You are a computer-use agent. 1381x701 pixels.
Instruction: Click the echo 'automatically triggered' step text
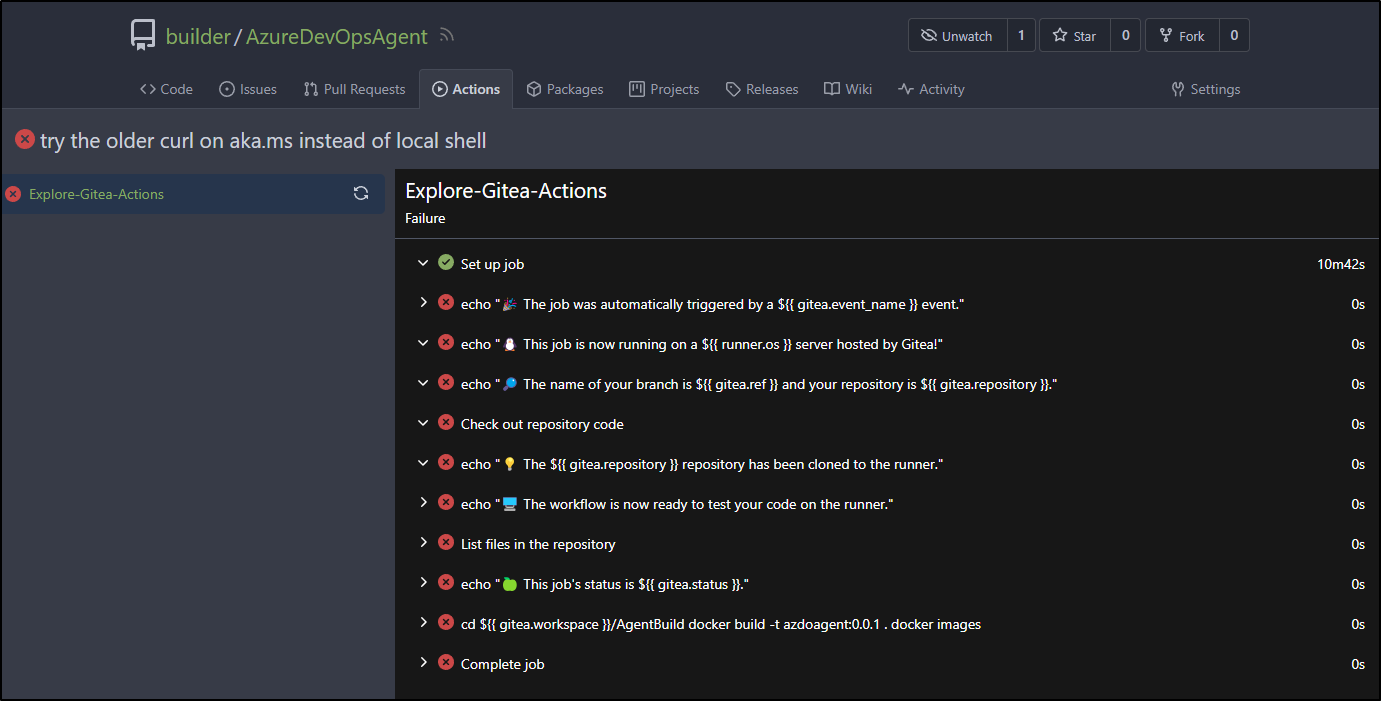click(712, 304)
